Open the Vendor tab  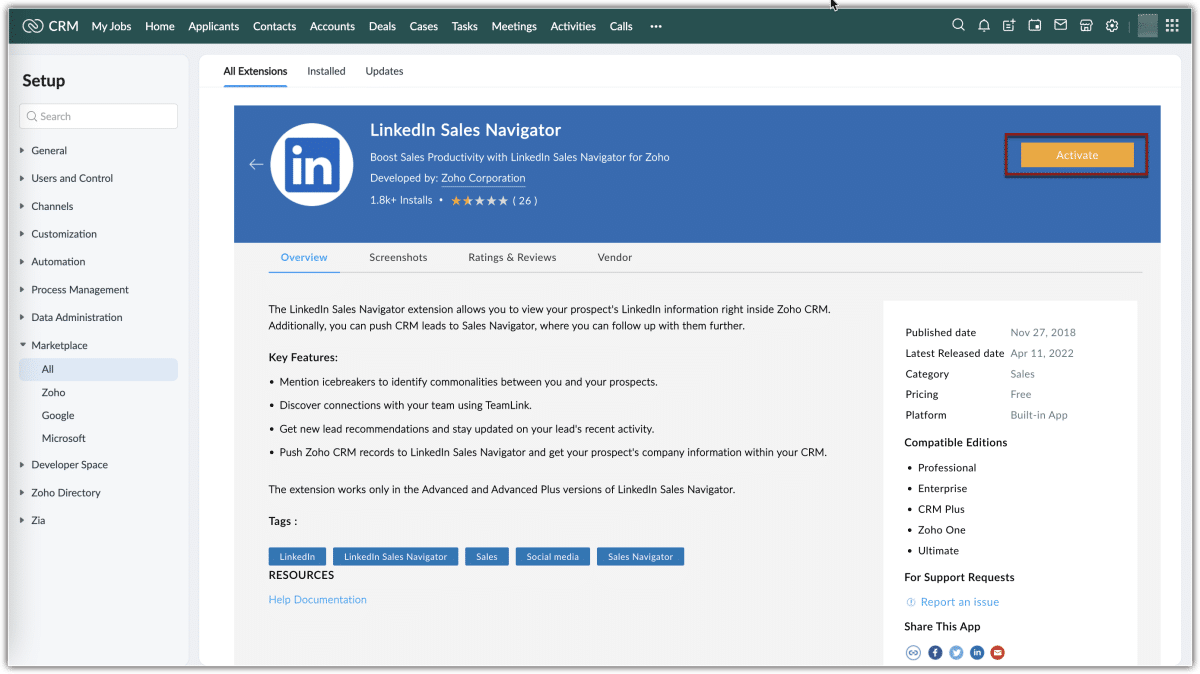[615, 258]
